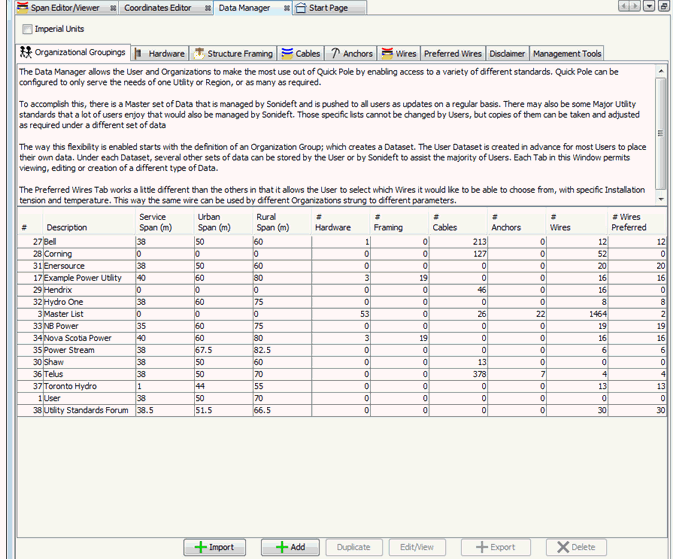Click the 378 cables cell for Telus
673x559 pixels.
(x=458, y=374)
